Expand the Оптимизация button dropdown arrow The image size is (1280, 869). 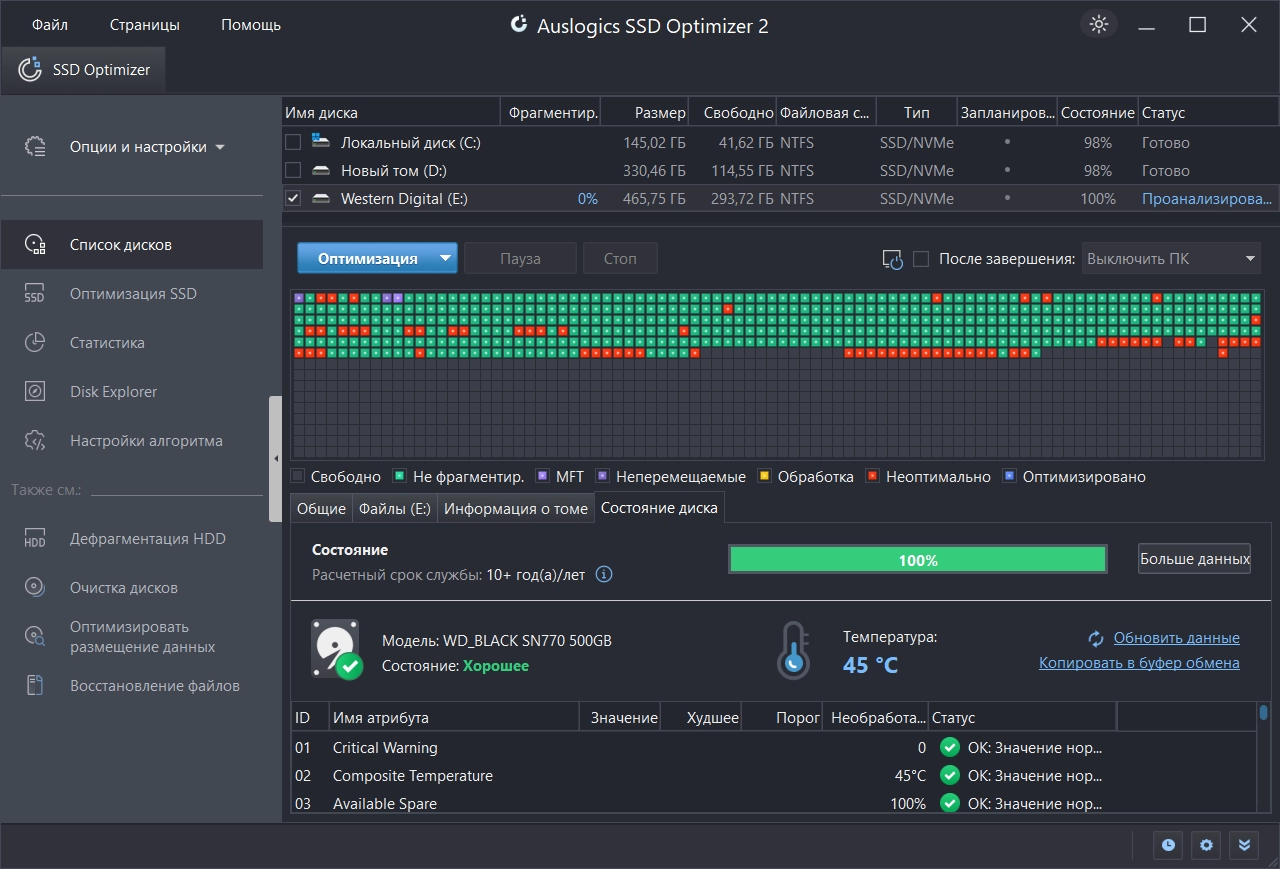445,259
